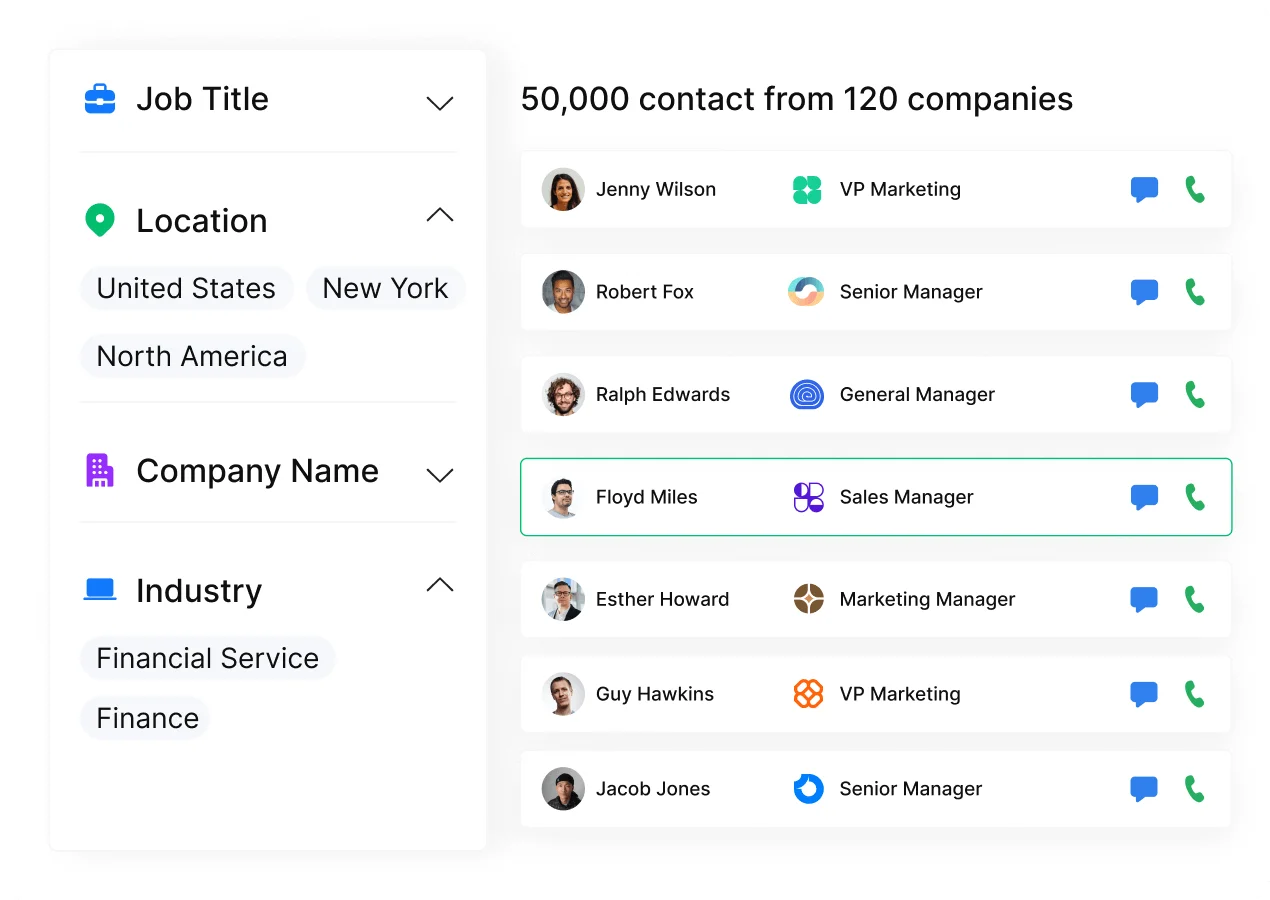The height and width of the screenshot is (900, 1270).
Task: Click the phone icon next to Robert Fox
Action: 1196,291
